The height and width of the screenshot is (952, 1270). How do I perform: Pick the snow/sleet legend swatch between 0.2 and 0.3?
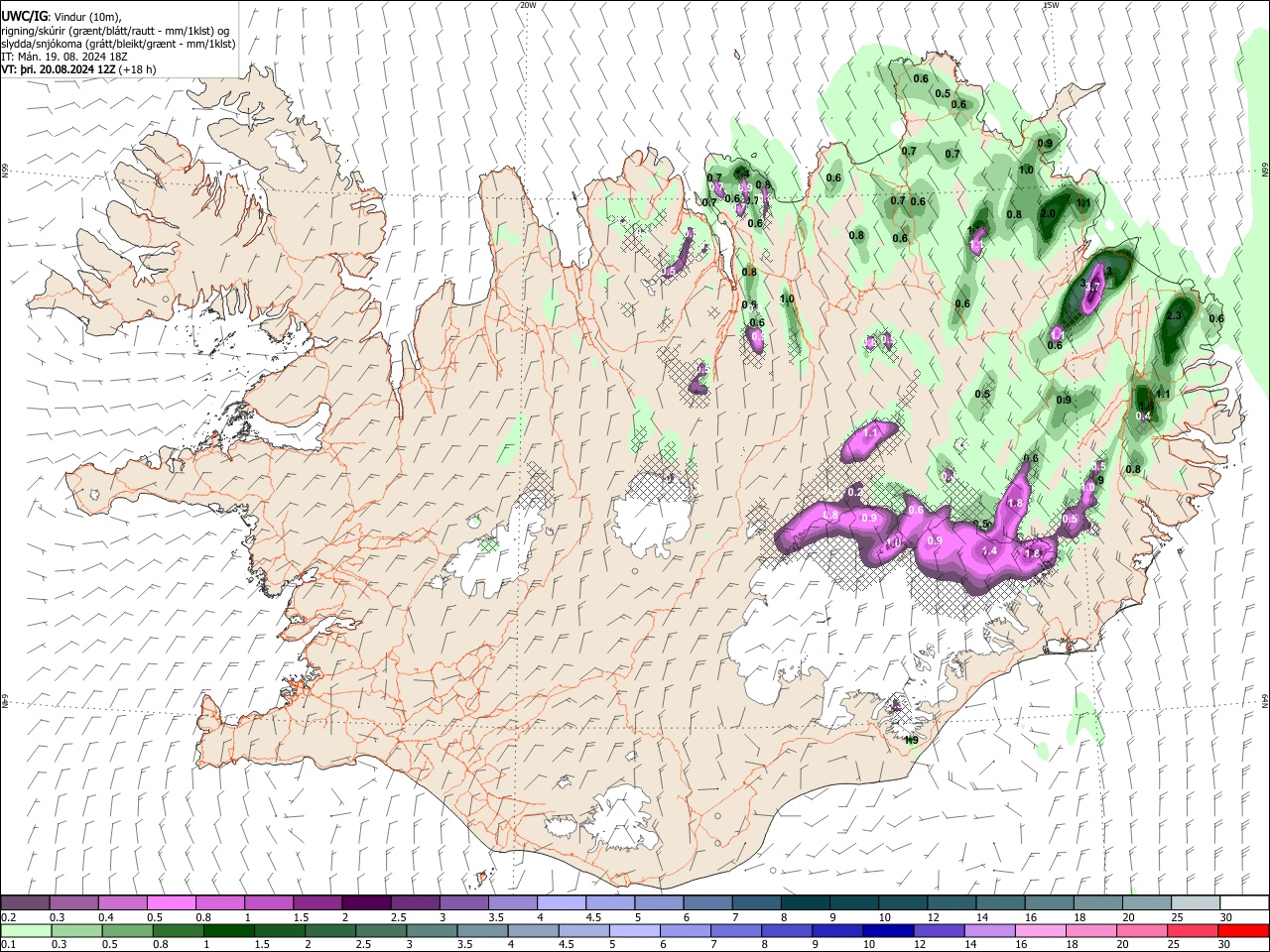(x=25, y=903)
